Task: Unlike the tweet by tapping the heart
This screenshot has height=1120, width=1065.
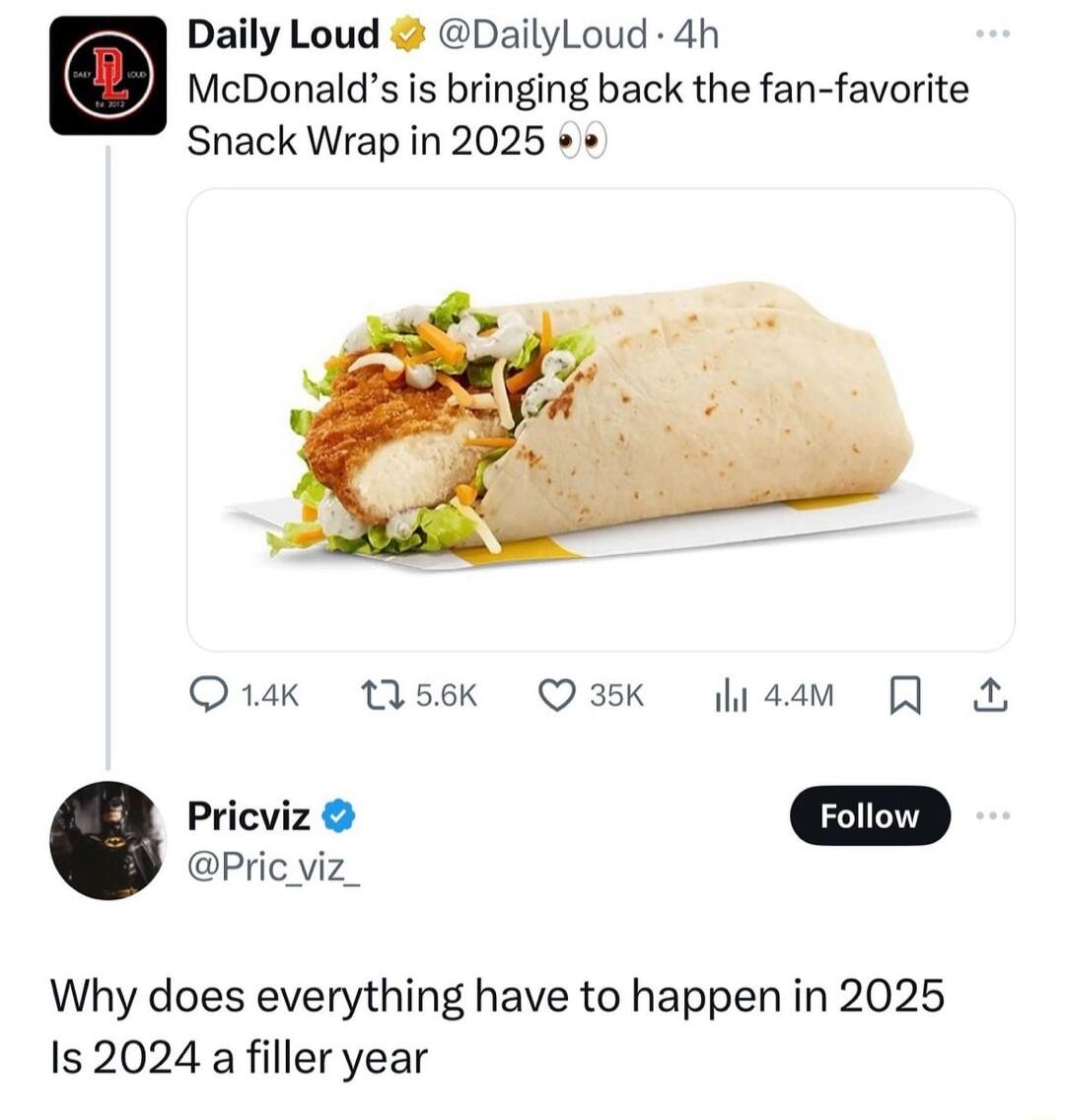Action: coord(560,697)
